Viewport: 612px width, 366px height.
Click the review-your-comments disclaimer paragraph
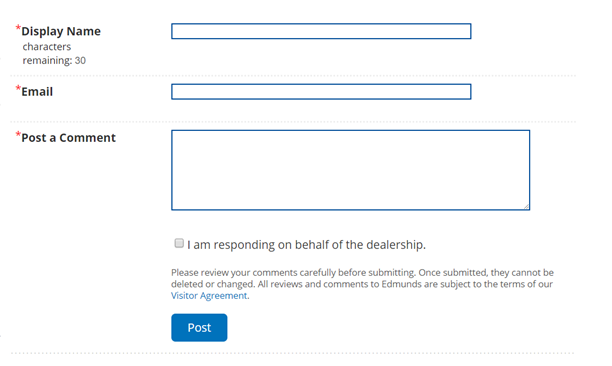coord(362,284)
